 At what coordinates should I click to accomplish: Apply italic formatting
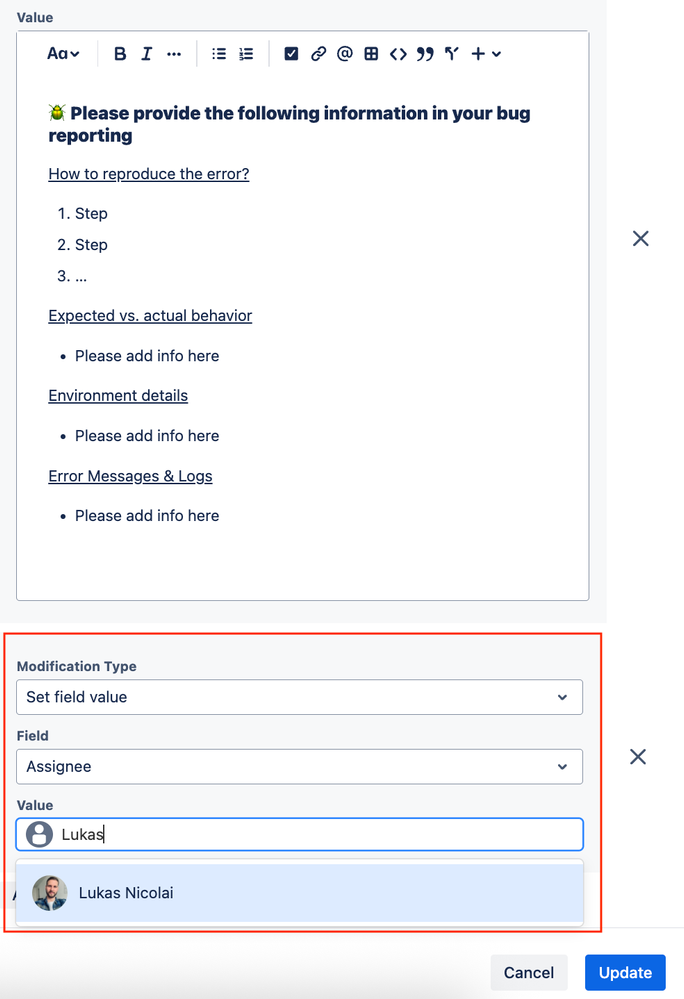(x=146, y=53)
